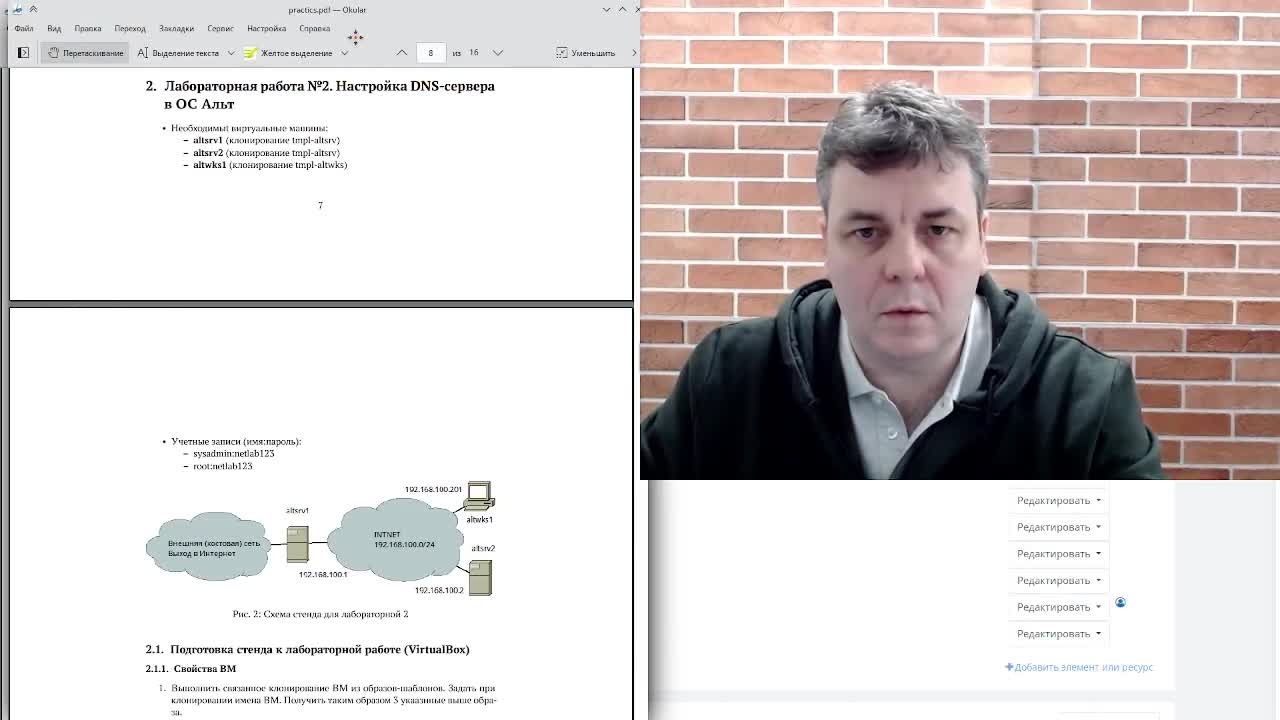This screenshot has width=1280, height=720.
Task: Click the 192.168.100.2 address label
Action: [x=439, y=590]
